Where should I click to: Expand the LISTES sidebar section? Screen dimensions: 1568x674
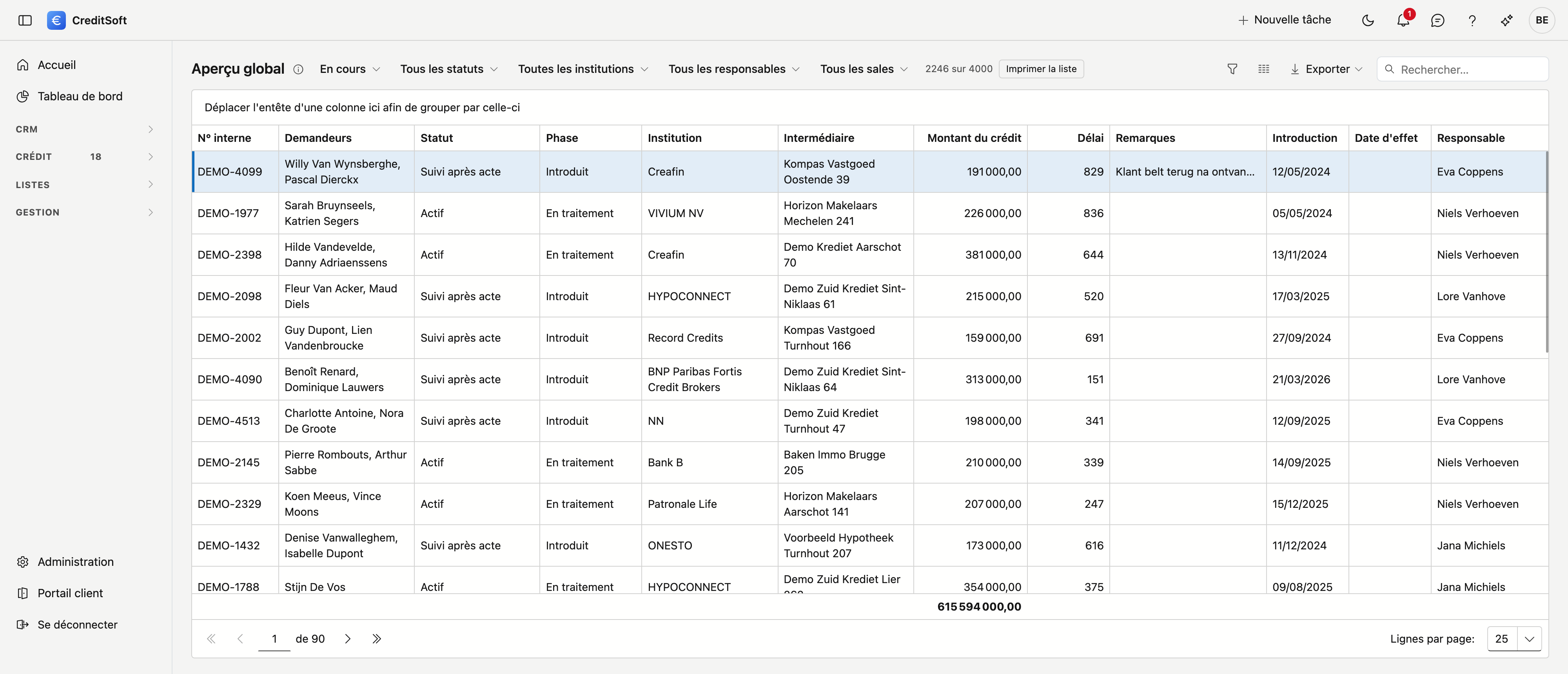tap(85, 184)
